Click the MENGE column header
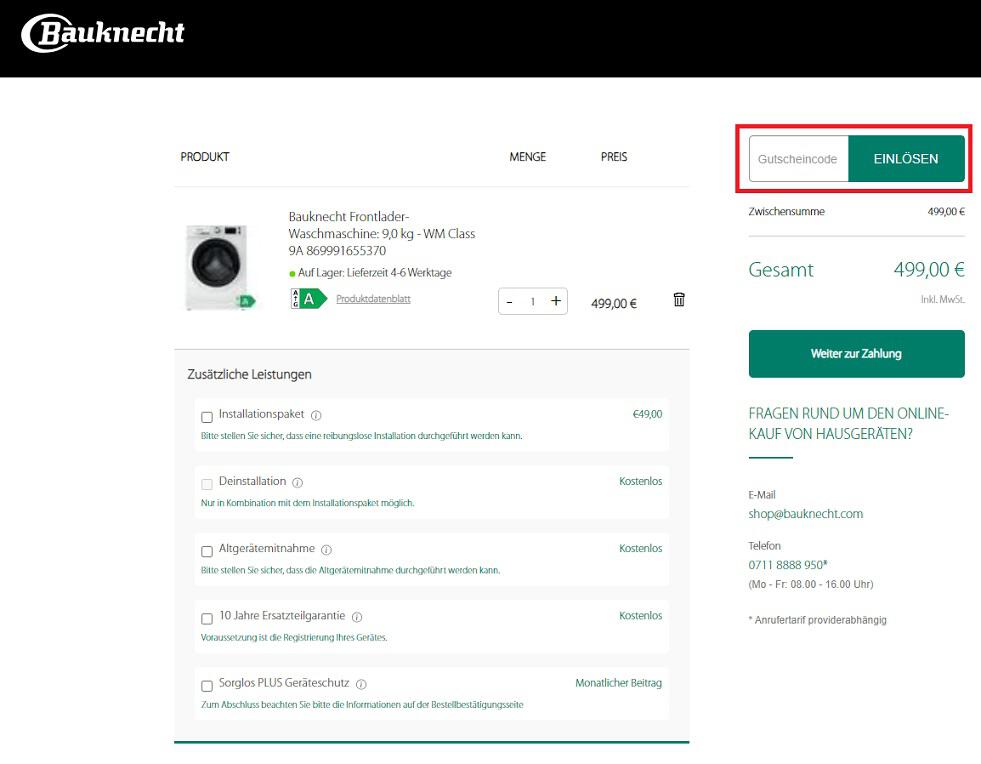This screenshot has height=764, width=981. 527,157
